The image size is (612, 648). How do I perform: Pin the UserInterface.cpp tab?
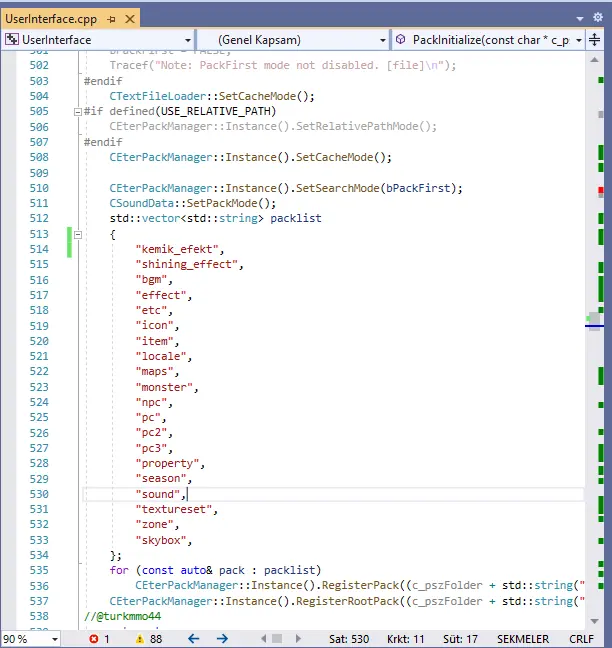tap(112, 19)
